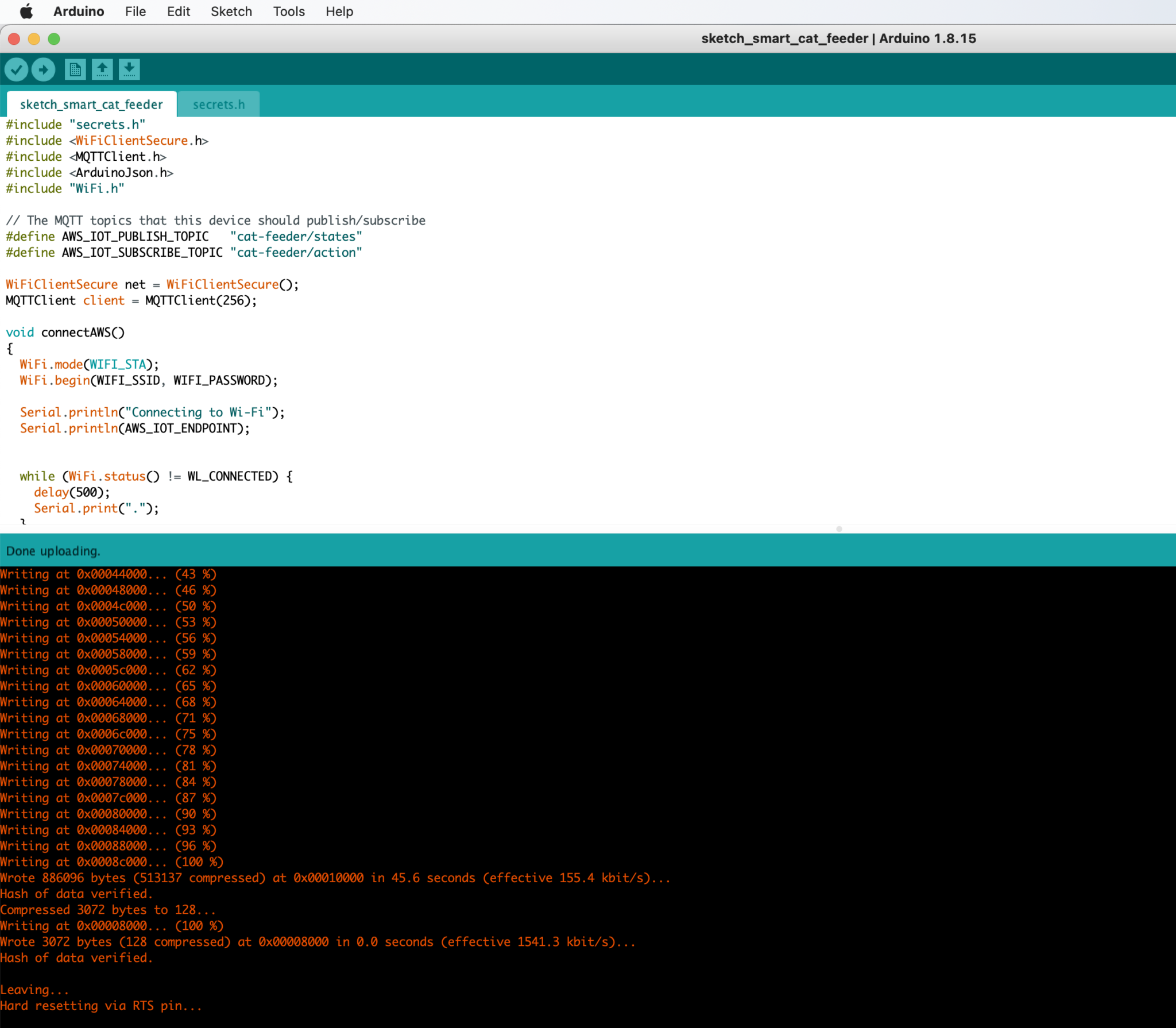Screen dimensions: 1176x1028
Task: Click the Save sketch down-arrow icon
Action: point(129,69)
